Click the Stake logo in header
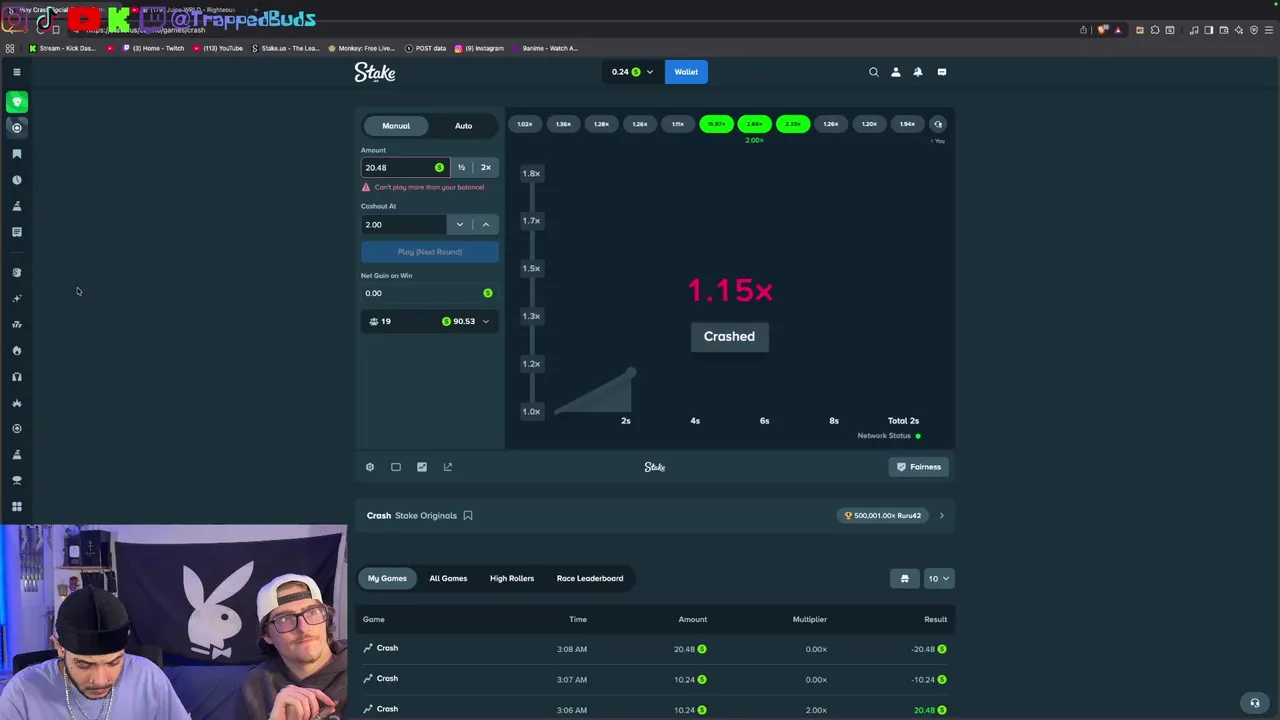Image resolution: width=1280 pixels, height=720 pixels. 375,72
